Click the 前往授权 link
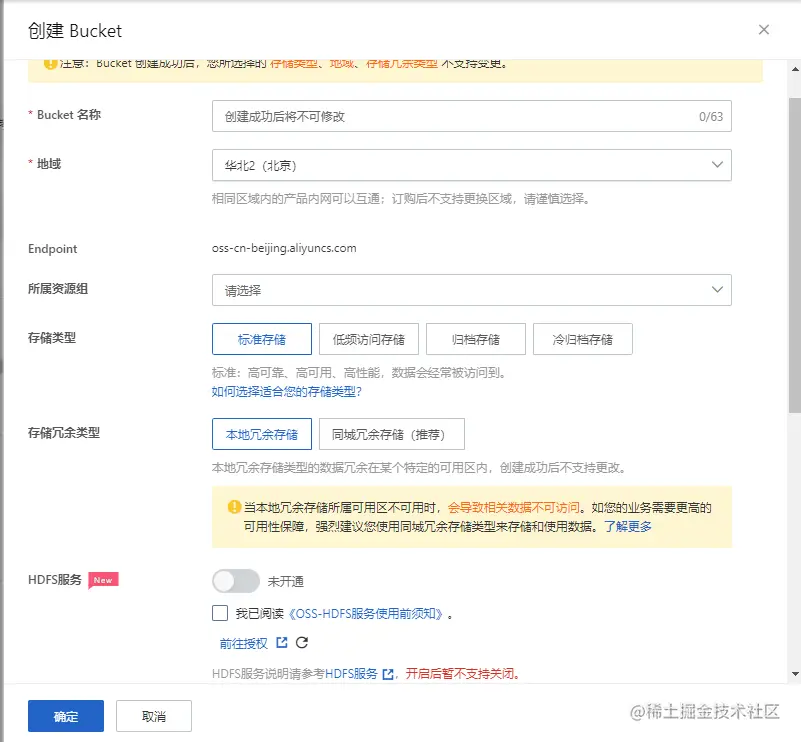The height and width of the screenshot is (742, 801). click(x=244, y=643)
